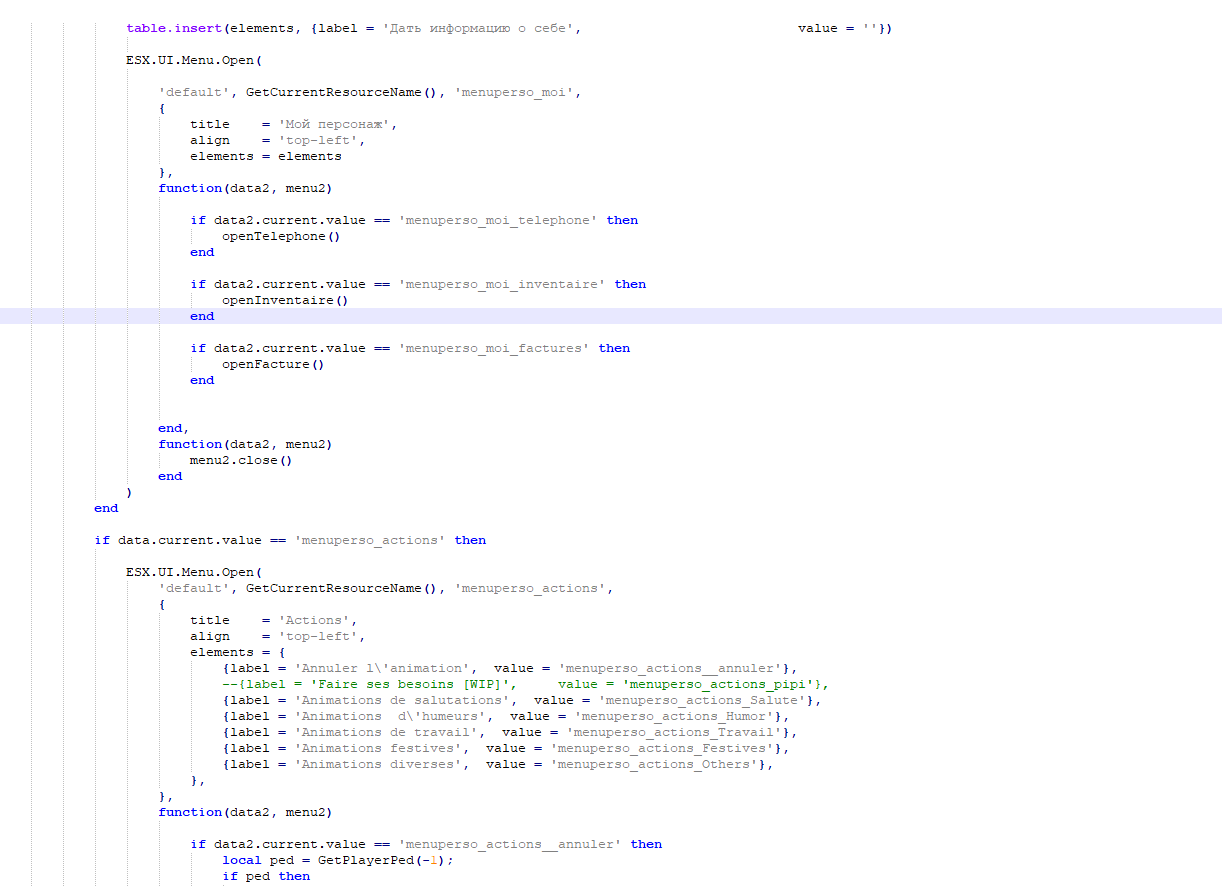Click the 'menuperso_actions_Humor' value

[x=674, y=716]
